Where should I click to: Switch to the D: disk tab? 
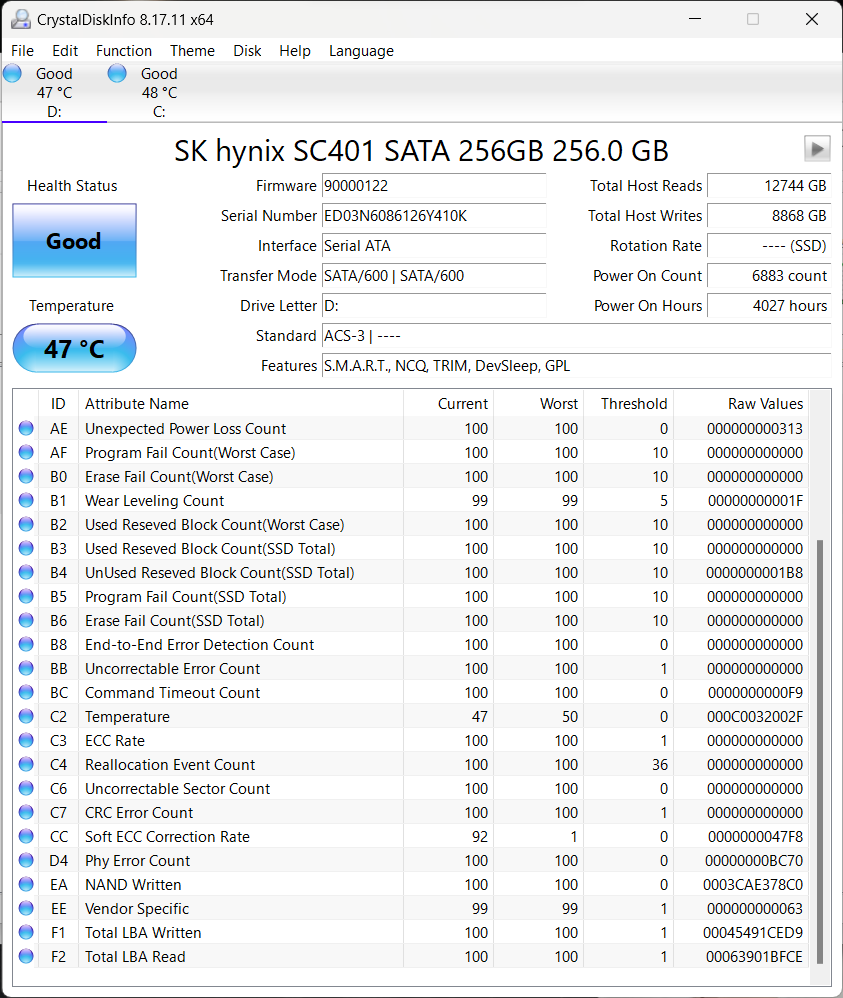tap(54, 93)
